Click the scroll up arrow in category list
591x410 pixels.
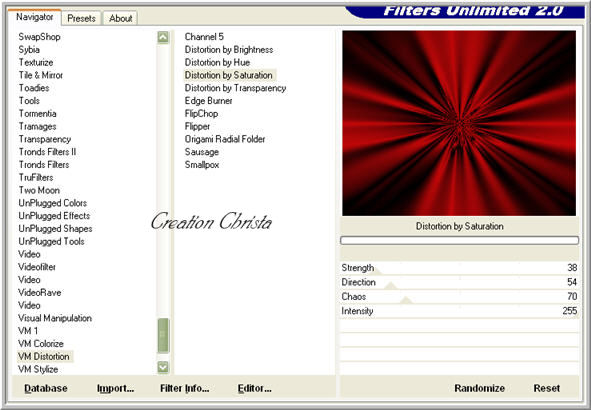click(163, 37)
